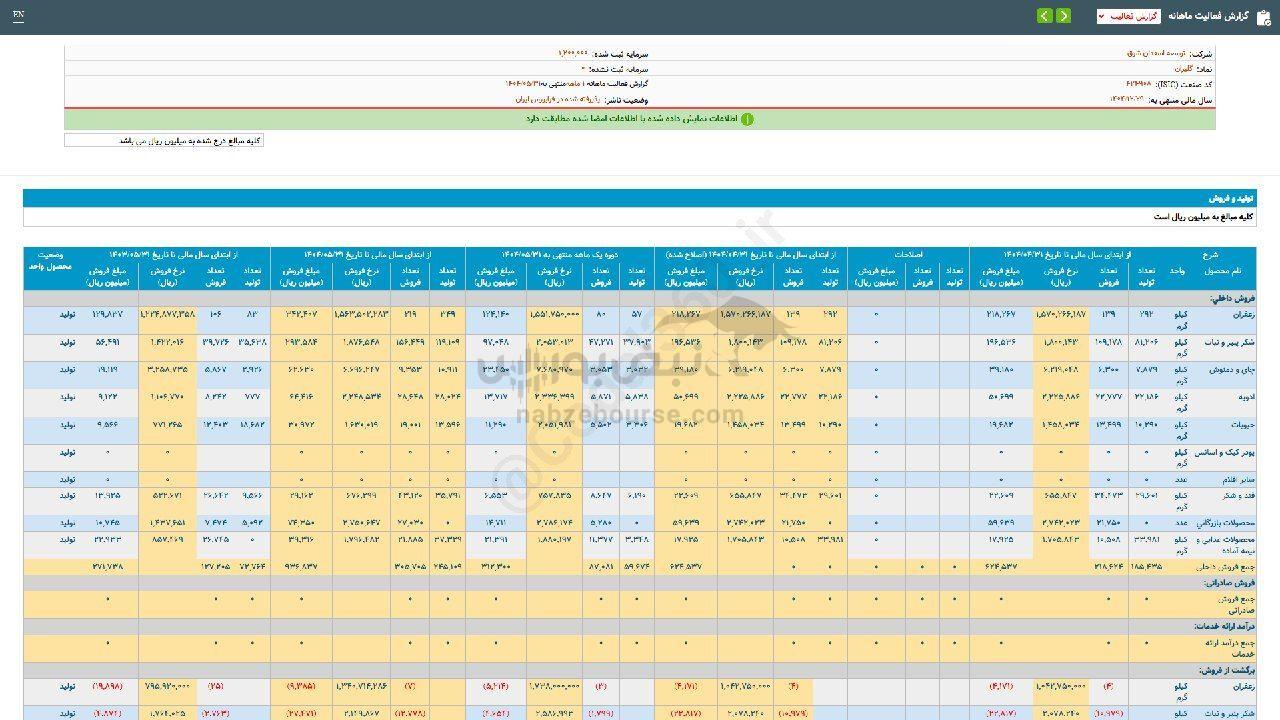
Task: Click the left green arrow navigation button
Action: tap(1044, 16)
